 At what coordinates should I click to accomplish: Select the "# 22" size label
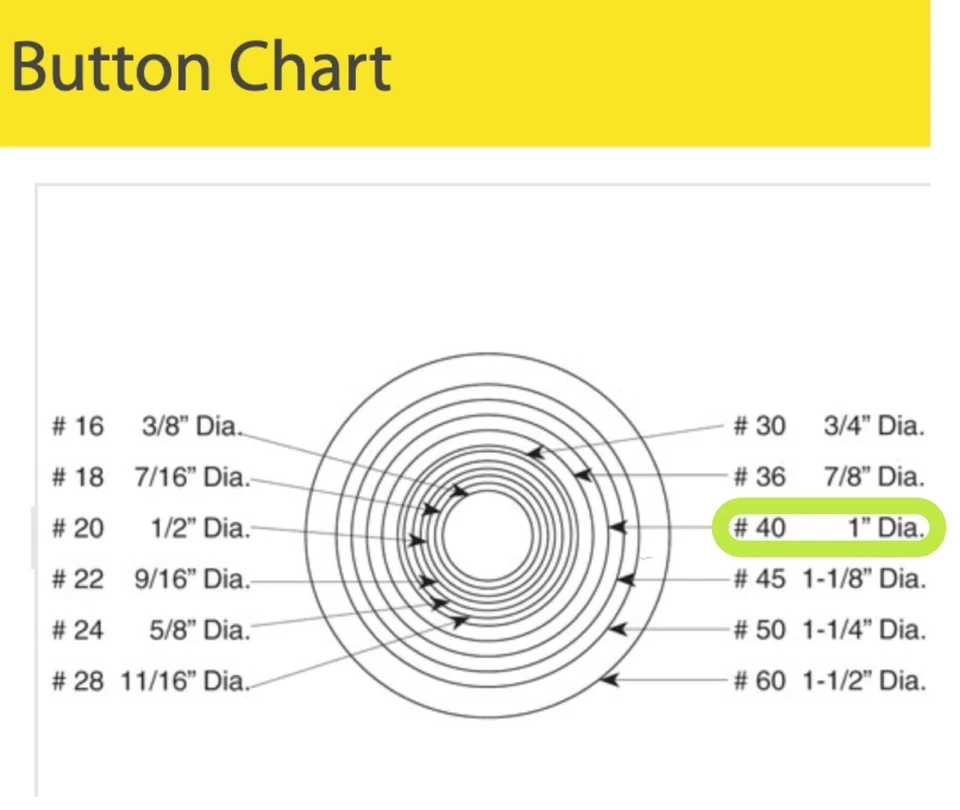coord(78,579)
